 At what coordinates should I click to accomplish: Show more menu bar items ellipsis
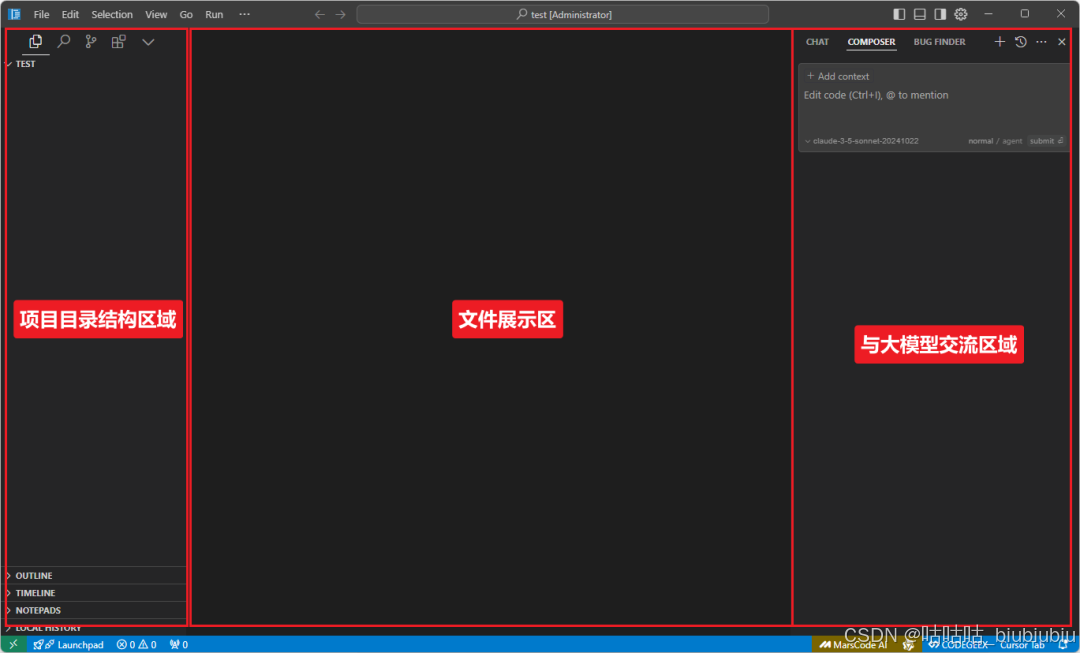[245, 14]
